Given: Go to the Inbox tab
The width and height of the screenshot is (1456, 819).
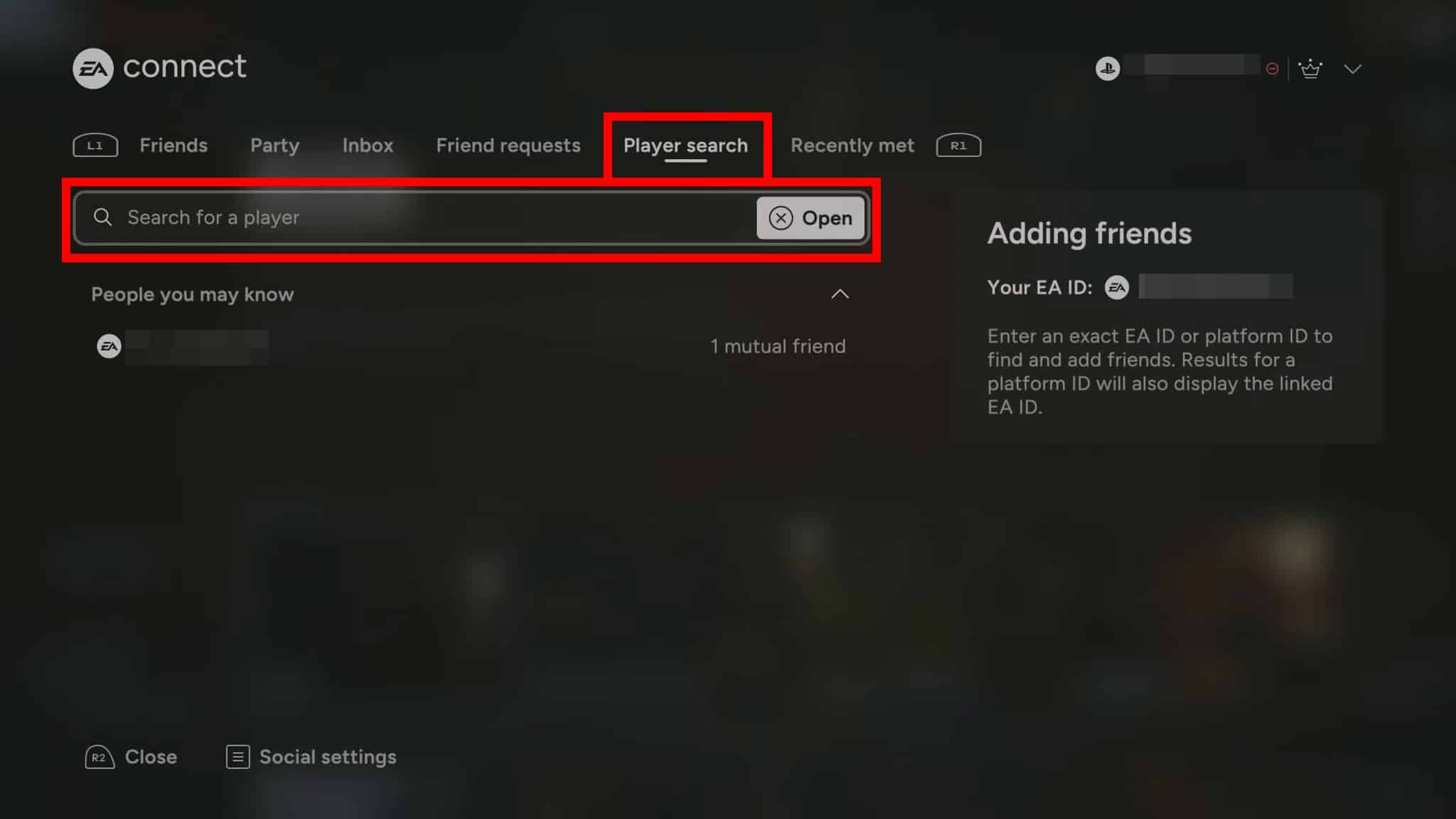Looking at the screenshot, I should click(x=368, y=145).
